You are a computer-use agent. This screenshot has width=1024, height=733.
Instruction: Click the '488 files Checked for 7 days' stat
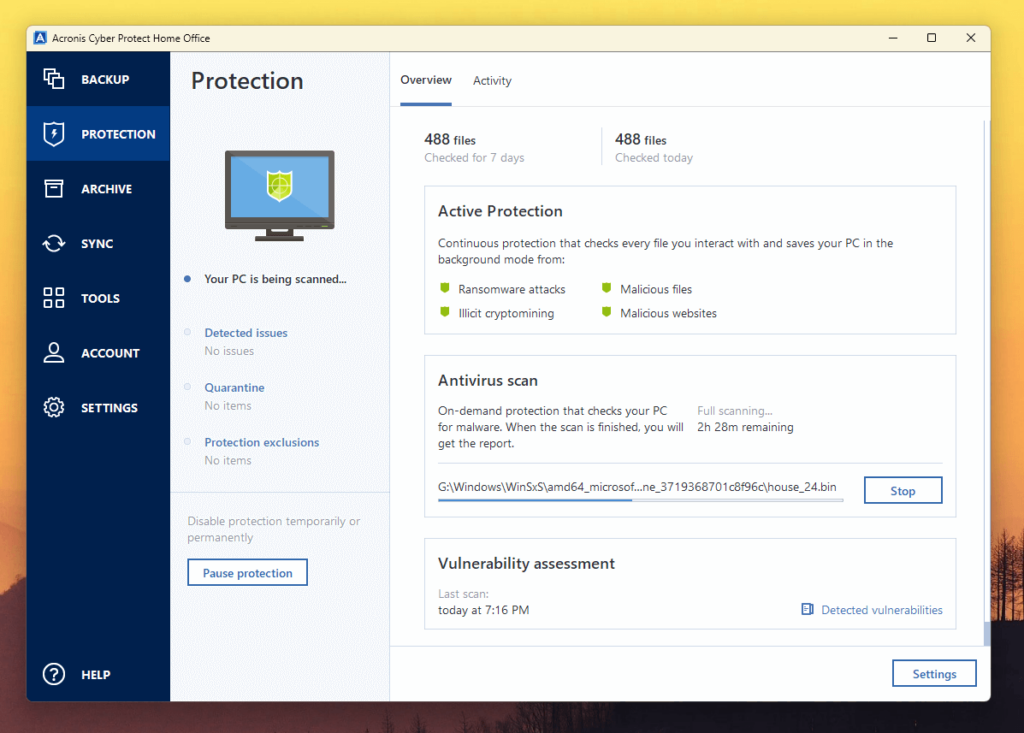(x=474, y=148)
